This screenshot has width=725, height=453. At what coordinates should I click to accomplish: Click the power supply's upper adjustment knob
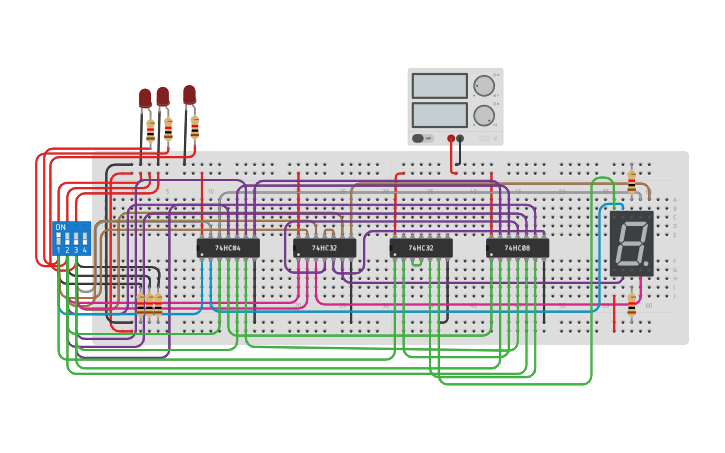484,86
